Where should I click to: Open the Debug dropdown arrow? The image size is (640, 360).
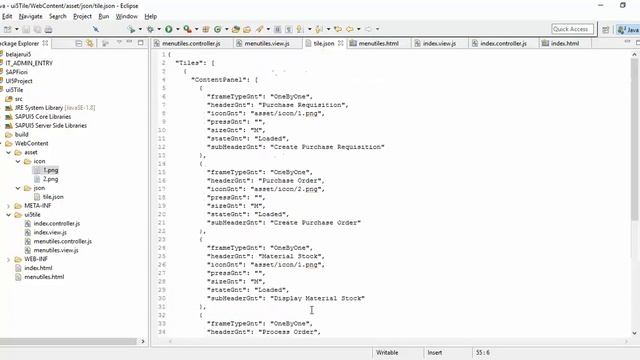159,29
